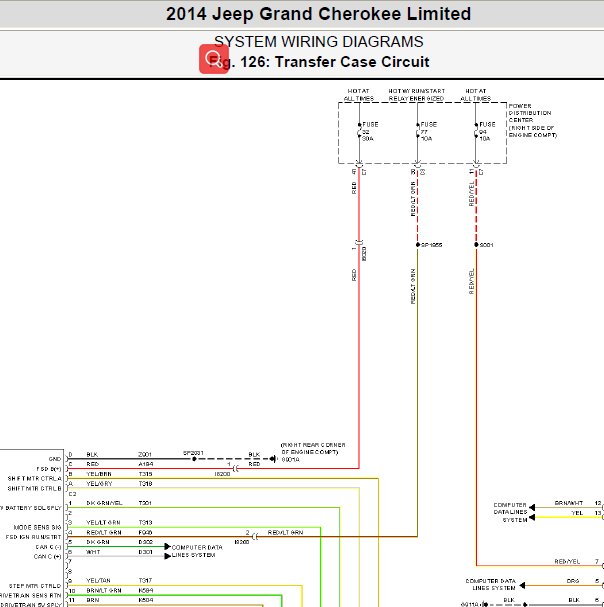The image size is (604, 607).
Task: Click circuit code 'T318'
Action: click(145, 484)
